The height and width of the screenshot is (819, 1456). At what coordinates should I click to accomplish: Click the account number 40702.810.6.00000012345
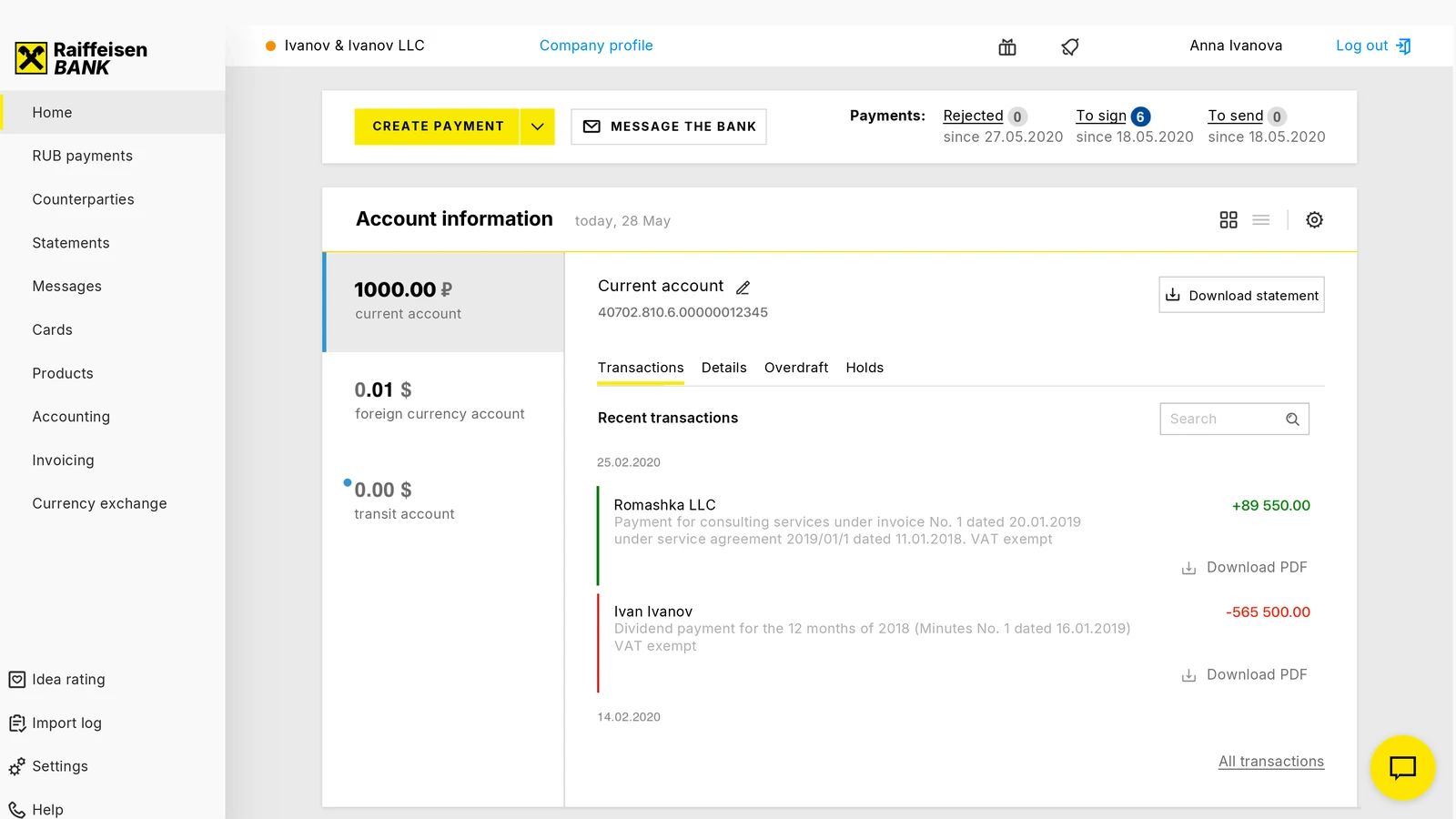coord(682,312)
